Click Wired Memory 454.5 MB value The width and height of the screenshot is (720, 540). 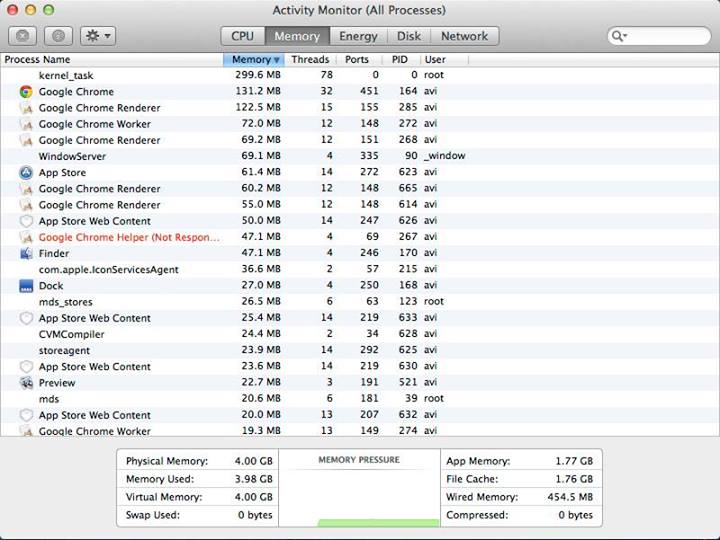point(570,497)
